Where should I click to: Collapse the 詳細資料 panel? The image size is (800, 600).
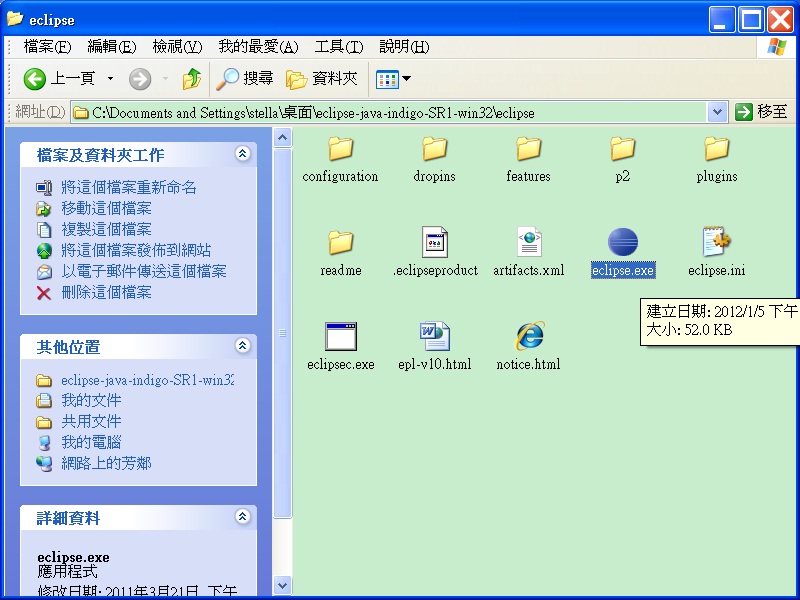coord(242,516)
